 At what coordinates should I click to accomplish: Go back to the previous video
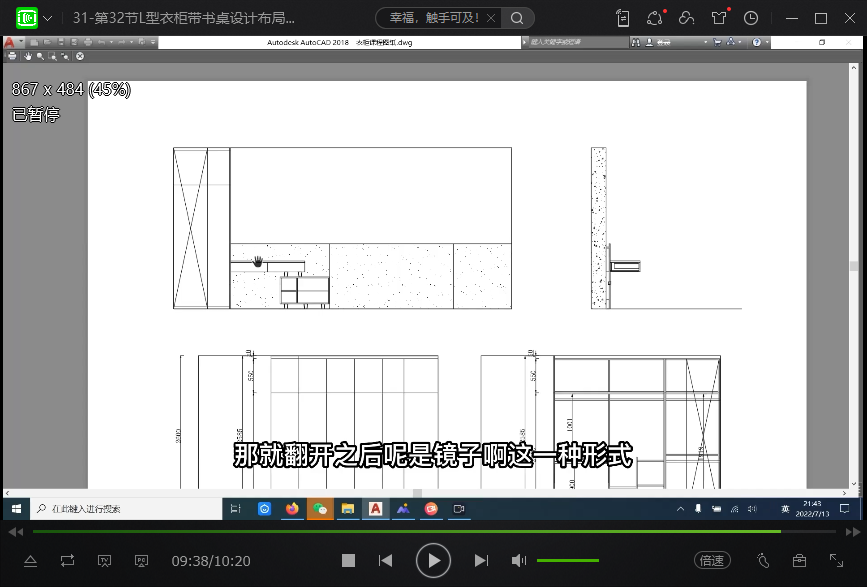385,561
